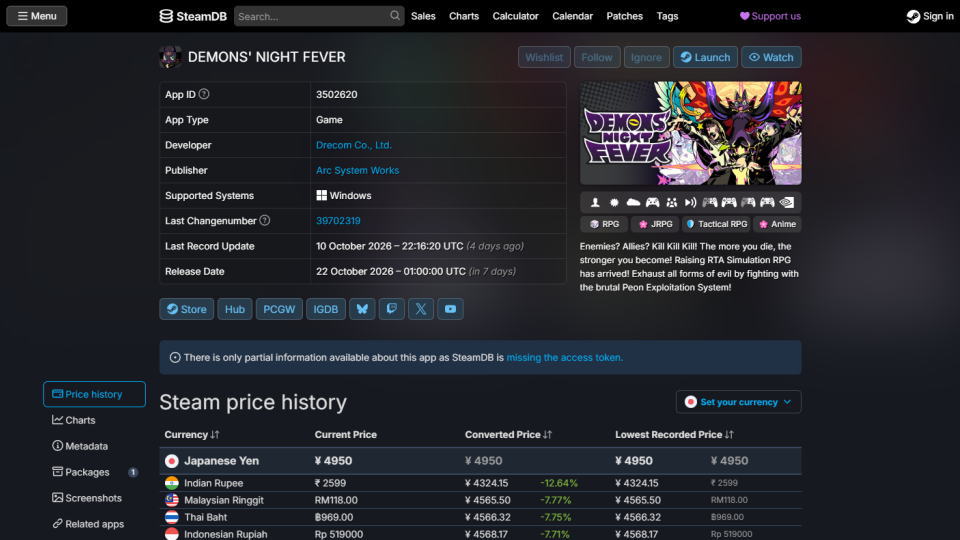This screenshot has height=540, width=960.
Task: Click the remote play feature icon
Action: point(691,202)
